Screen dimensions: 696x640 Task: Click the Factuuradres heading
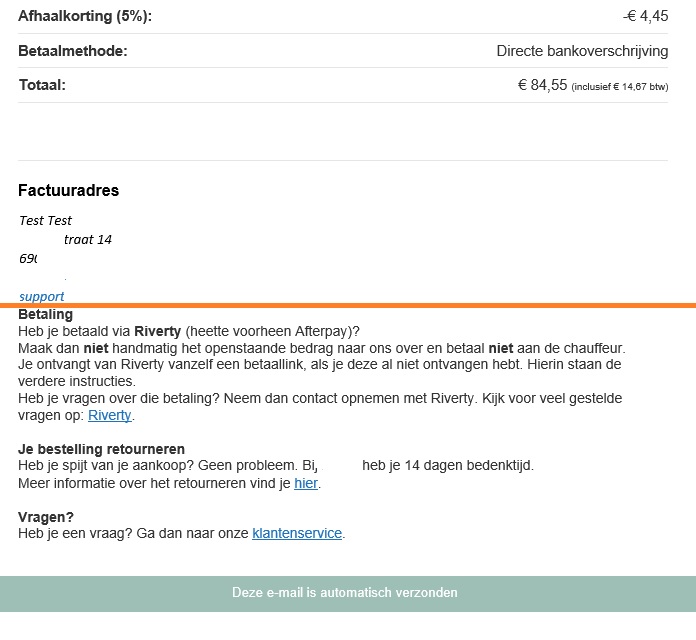(x=69, y=190)
